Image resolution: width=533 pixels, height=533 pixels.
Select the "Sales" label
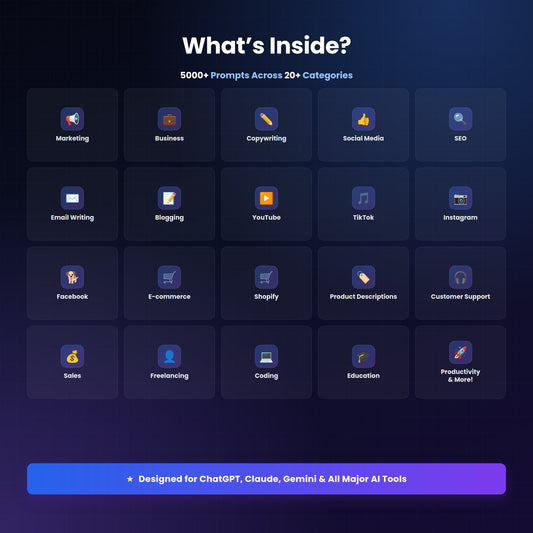72,376
